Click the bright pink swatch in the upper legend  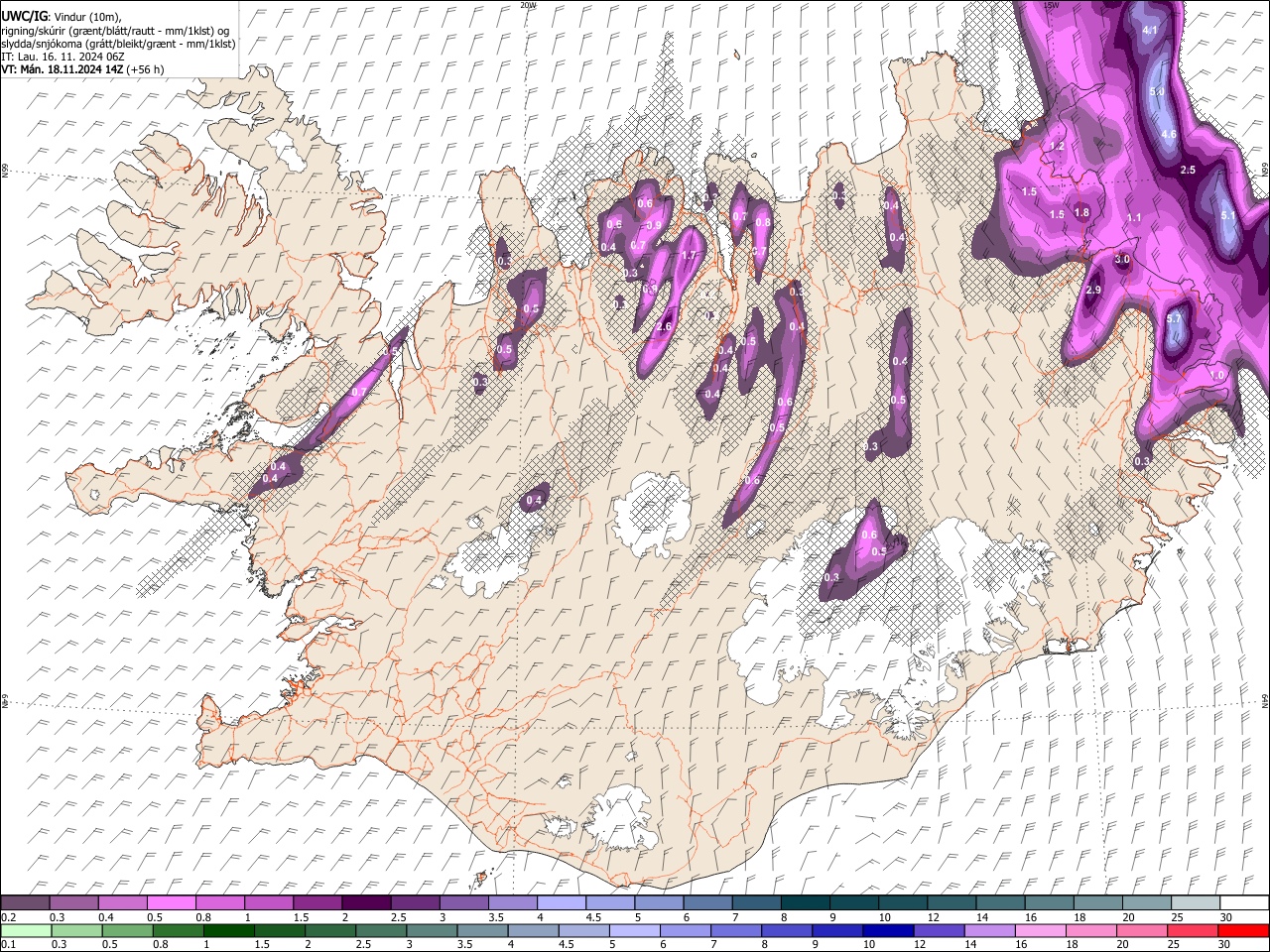(171, 903)
